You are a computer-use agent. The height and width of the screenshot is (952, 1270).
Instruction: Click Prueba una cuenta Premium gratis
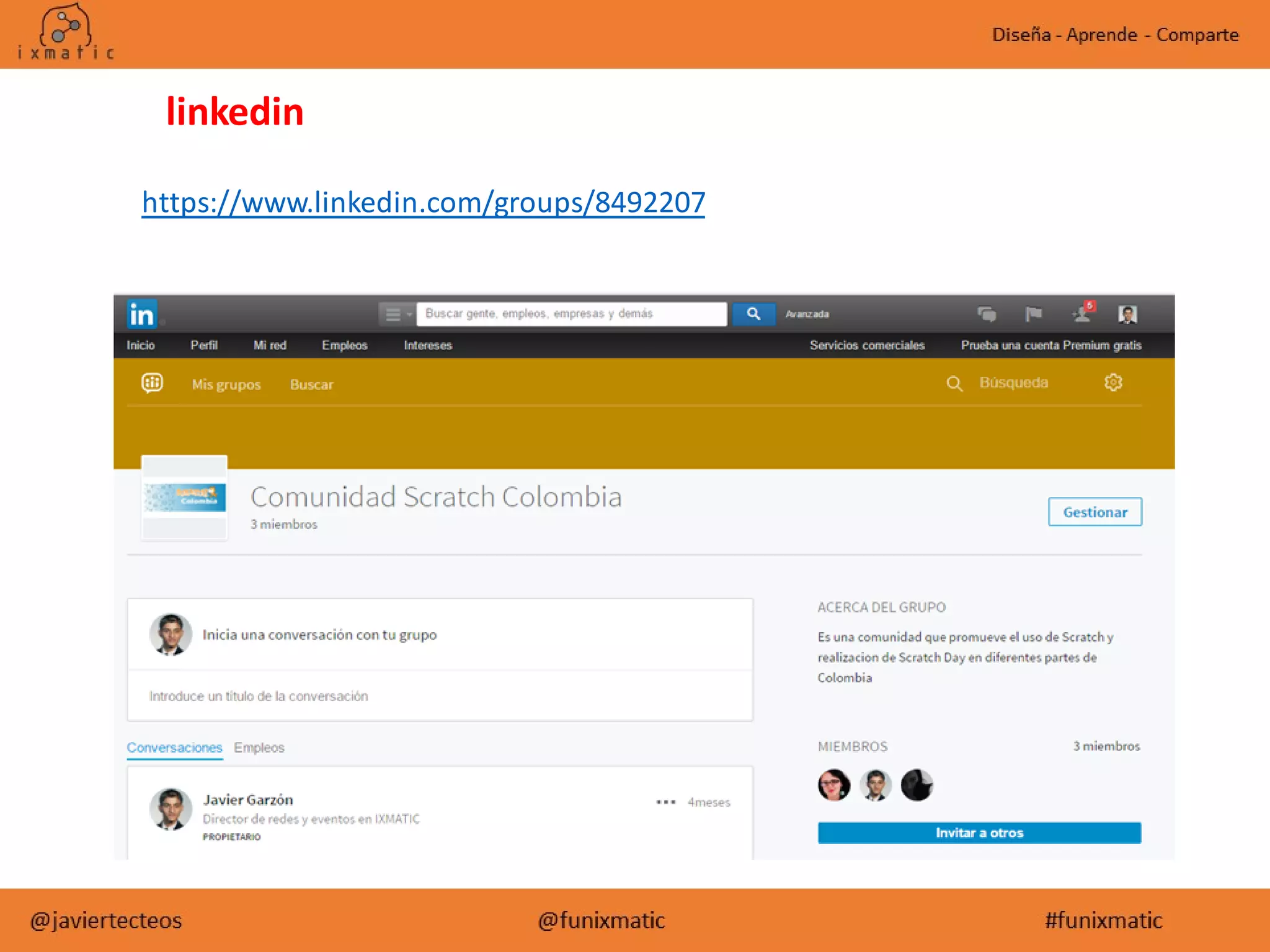tap(1051, 345)
